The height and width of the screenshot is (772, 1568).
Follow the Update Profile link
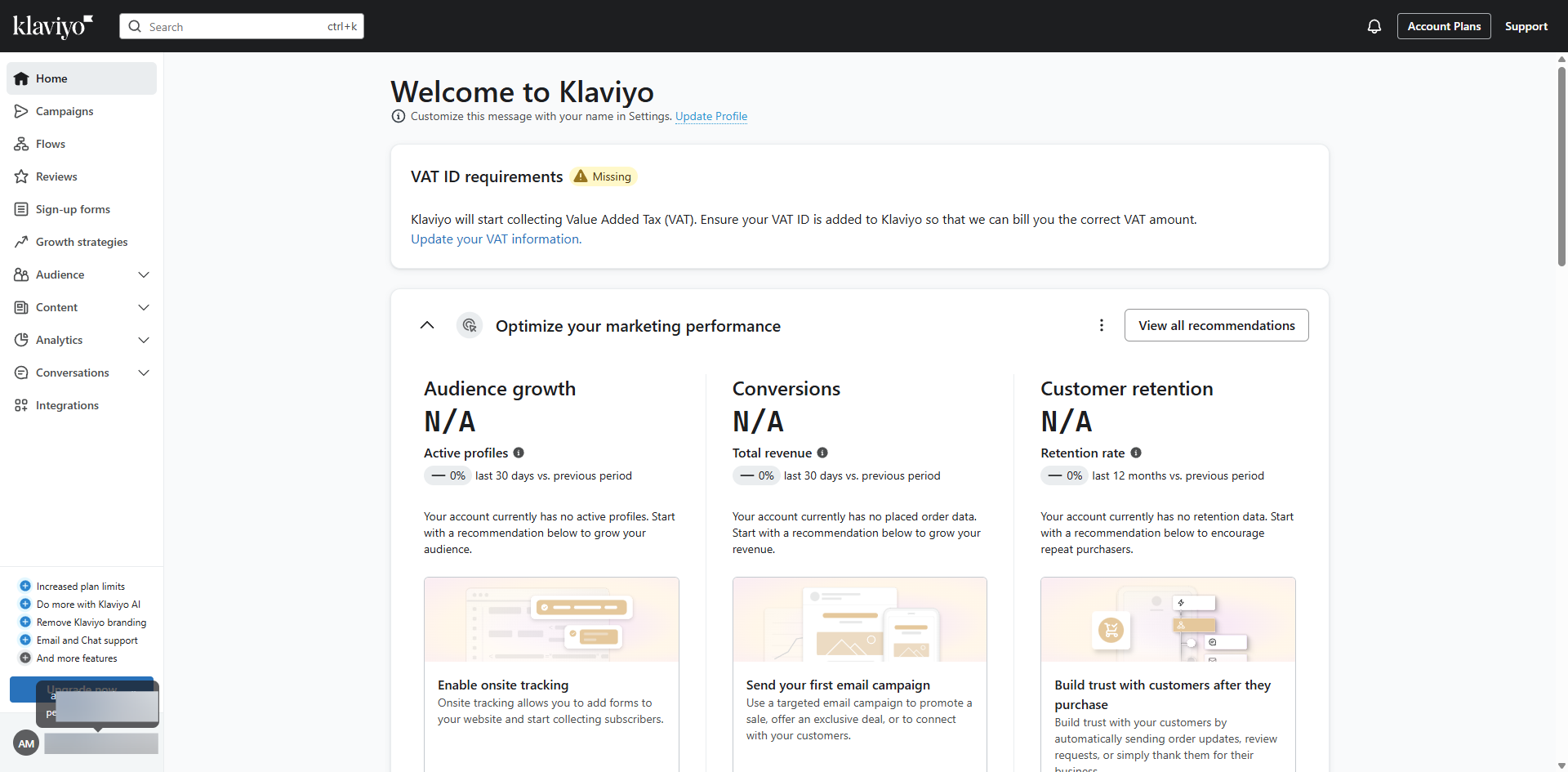[710, 117]
